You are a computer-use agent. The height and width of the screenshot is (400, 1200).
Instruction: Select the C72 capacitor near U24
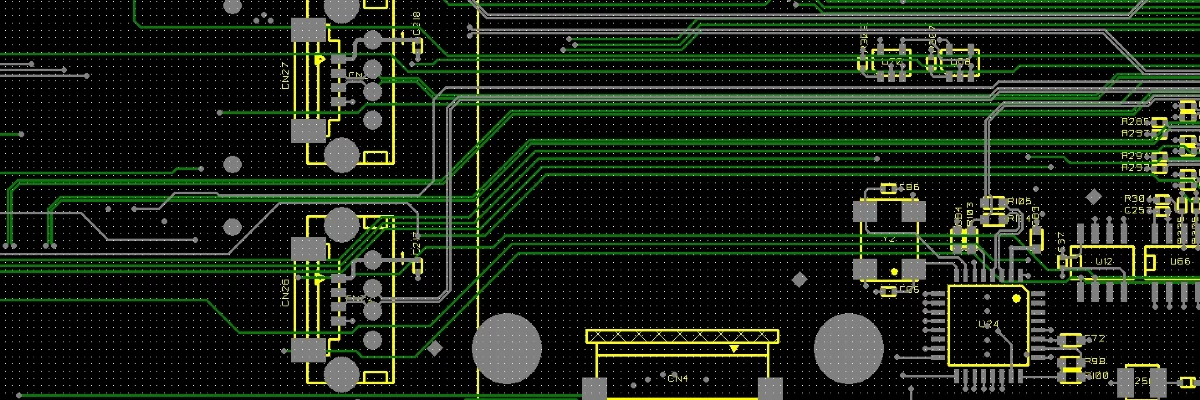1070,340
